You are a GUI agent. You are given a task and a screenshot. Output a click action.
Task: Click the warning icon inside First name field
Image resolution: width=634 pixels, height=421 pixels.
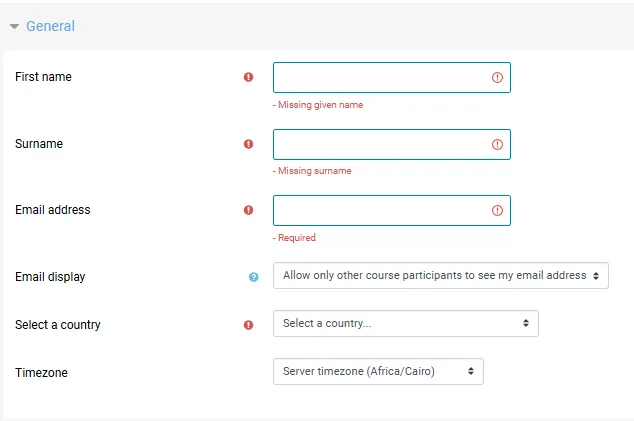497,77
